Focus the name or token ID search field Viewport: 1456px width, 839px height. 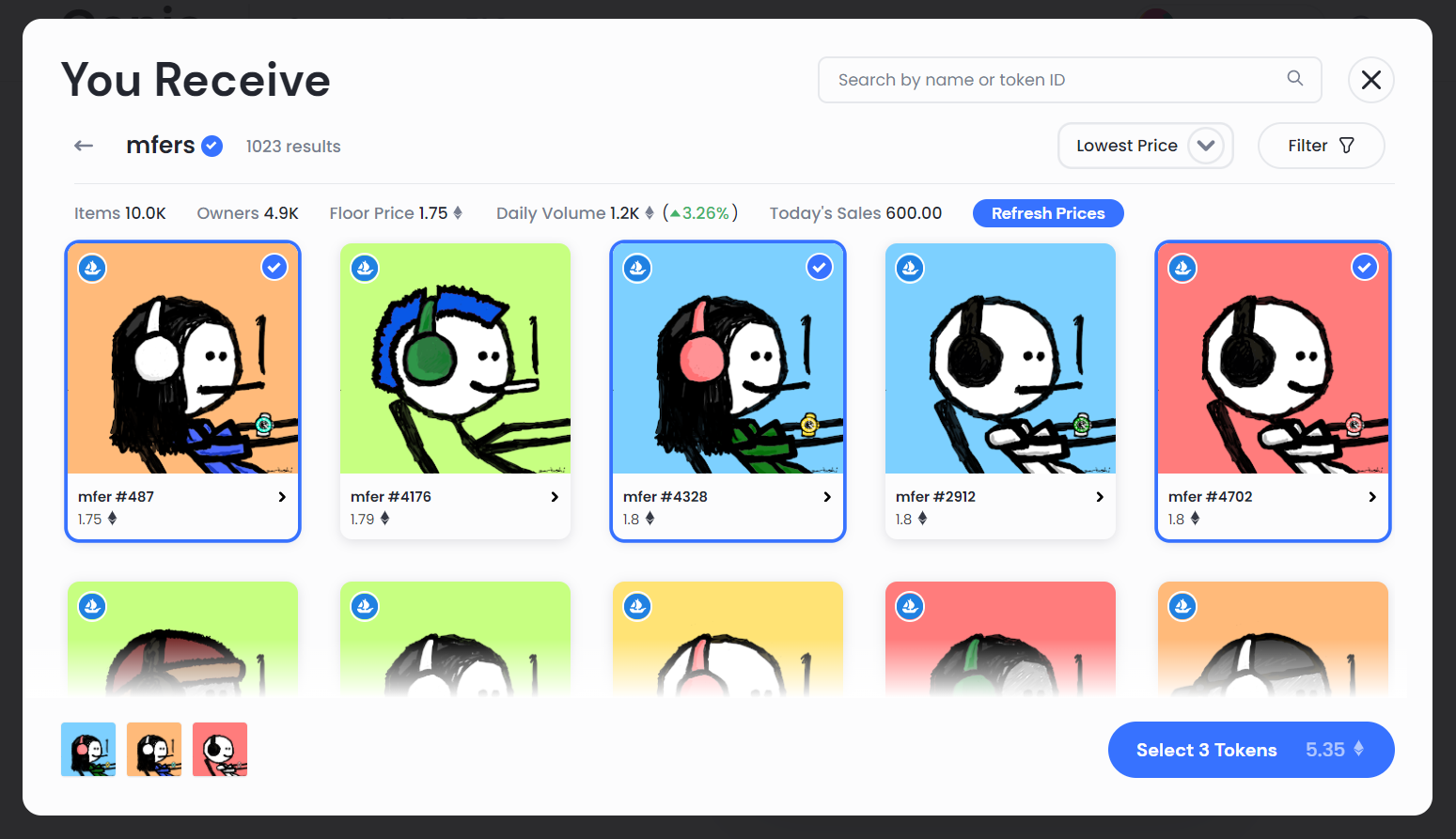(x=1070, y=80)
